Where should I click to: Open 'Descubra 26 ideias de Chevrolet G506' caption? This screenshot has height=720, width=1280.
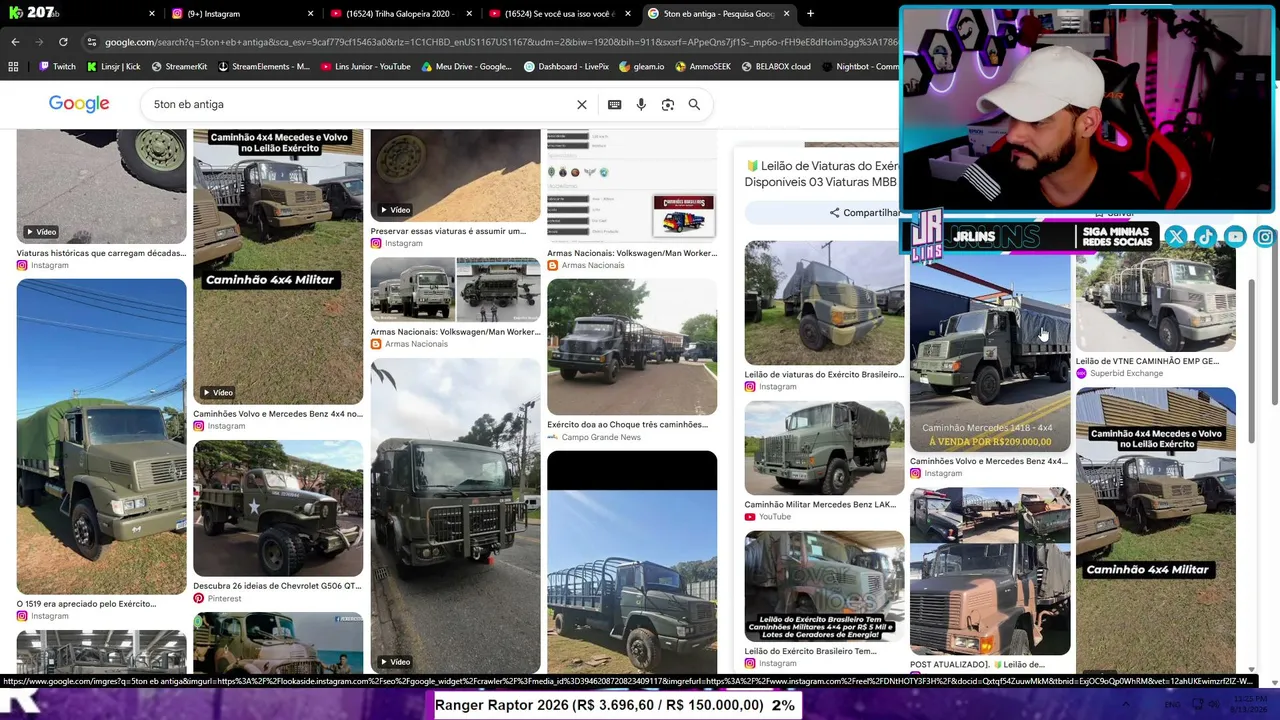(277, 586)
